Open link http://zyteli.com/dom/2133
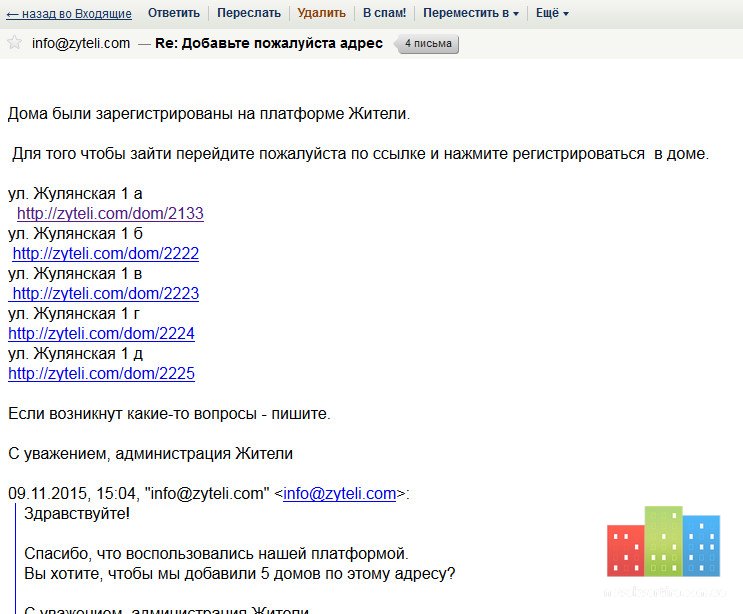This screenshot has height=614, width=743. pyautogui.click(x=110, y=213)
